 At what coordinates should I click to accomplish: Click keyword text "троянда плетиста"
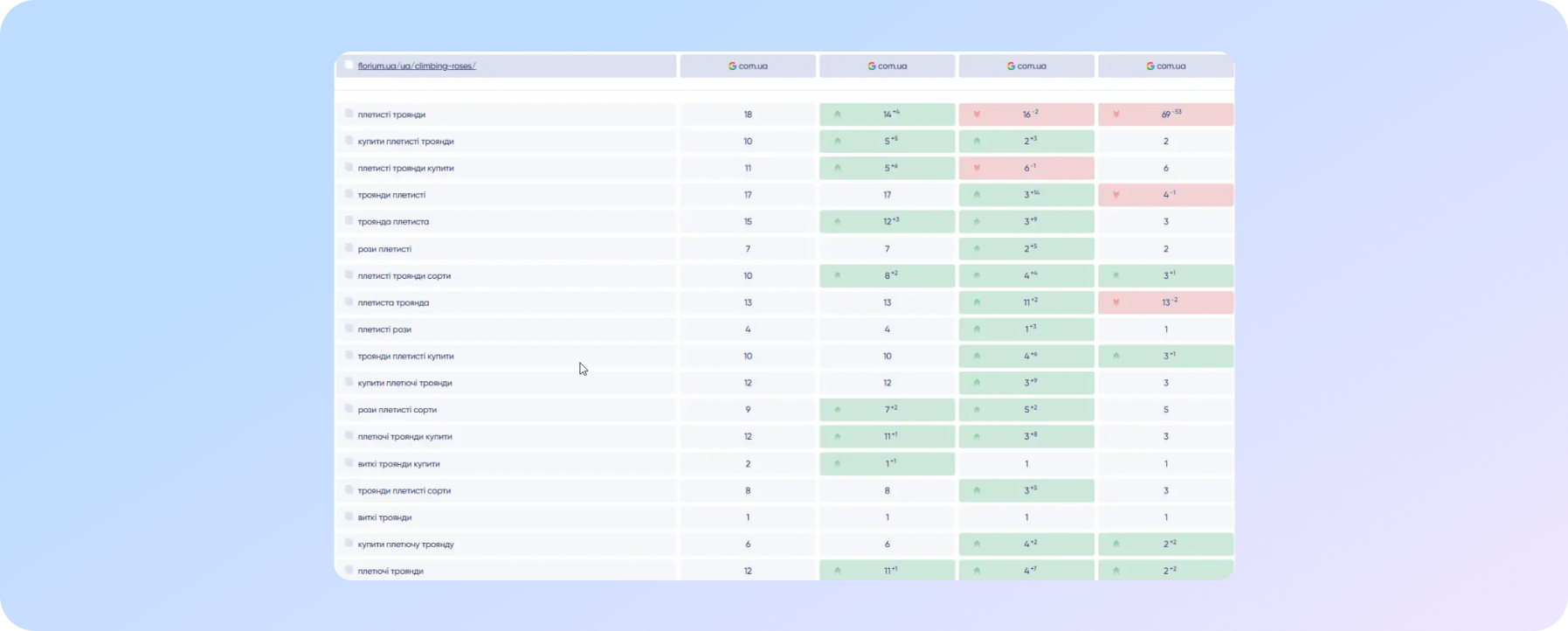[x=393, y=222]
